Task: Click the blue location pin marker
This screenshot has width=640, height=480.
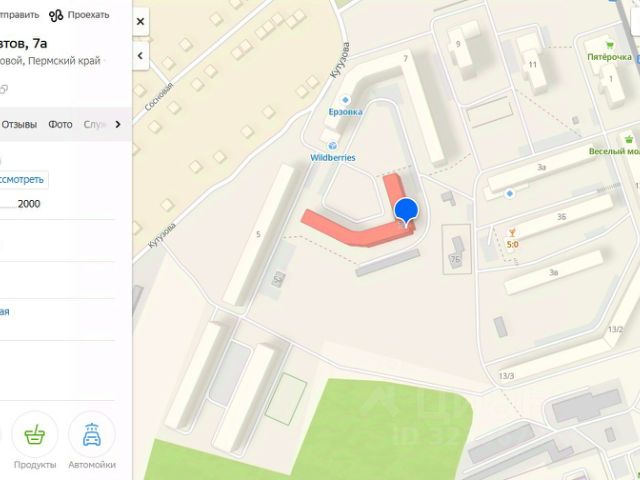Action: [406, 211]
